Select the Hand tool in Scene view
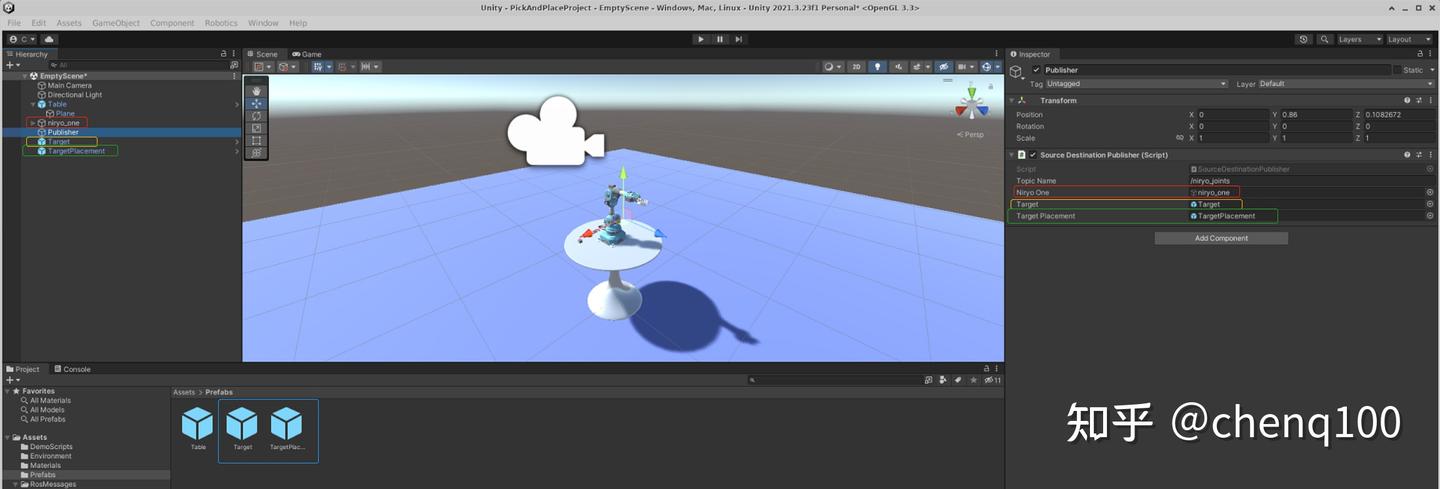Image resolution: width=1440 pixels, height=489 pixels. click(x=256, y=91)
